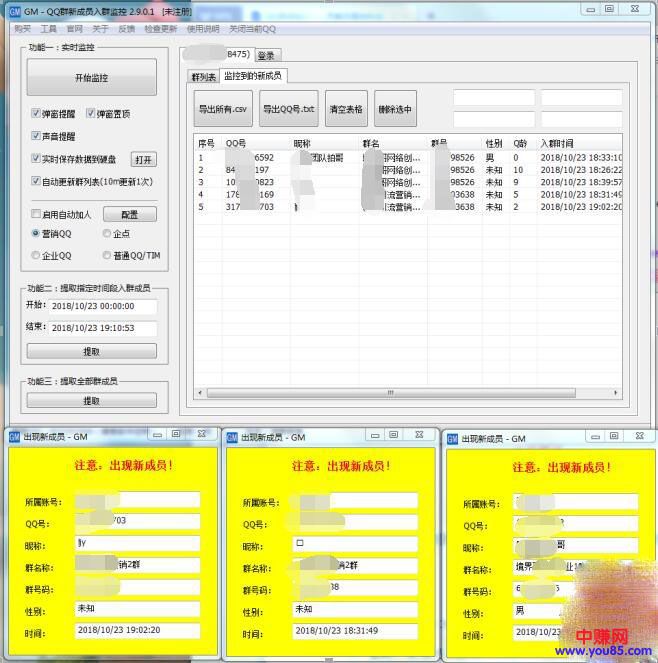Open the 官网 menu
658x663 pixels.
coord(74,29)
